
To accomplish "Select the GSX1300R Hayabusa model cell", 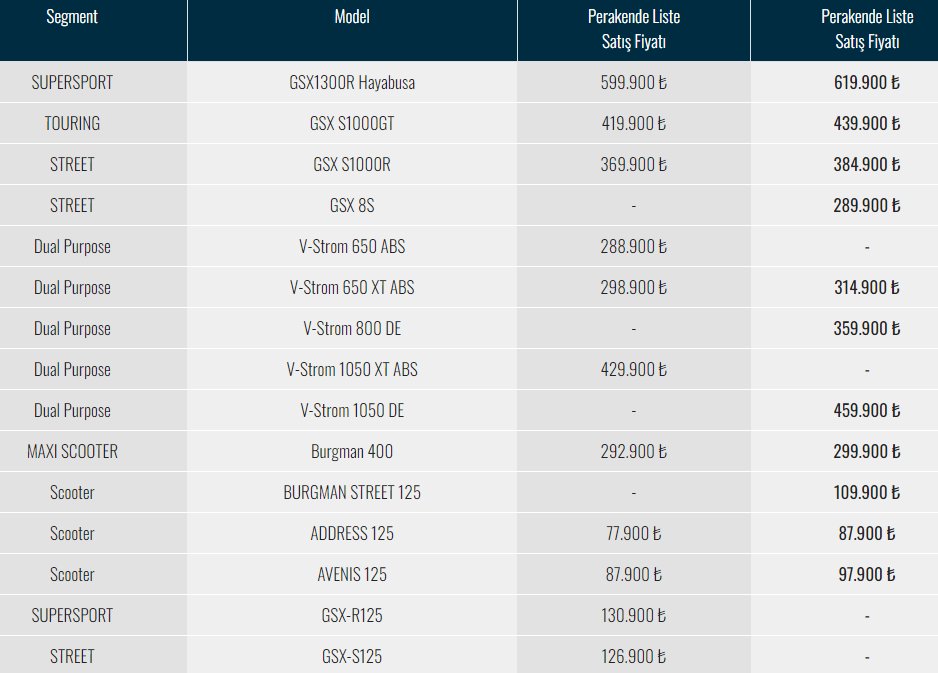I will pyautogui.click(x=352, y=83).
